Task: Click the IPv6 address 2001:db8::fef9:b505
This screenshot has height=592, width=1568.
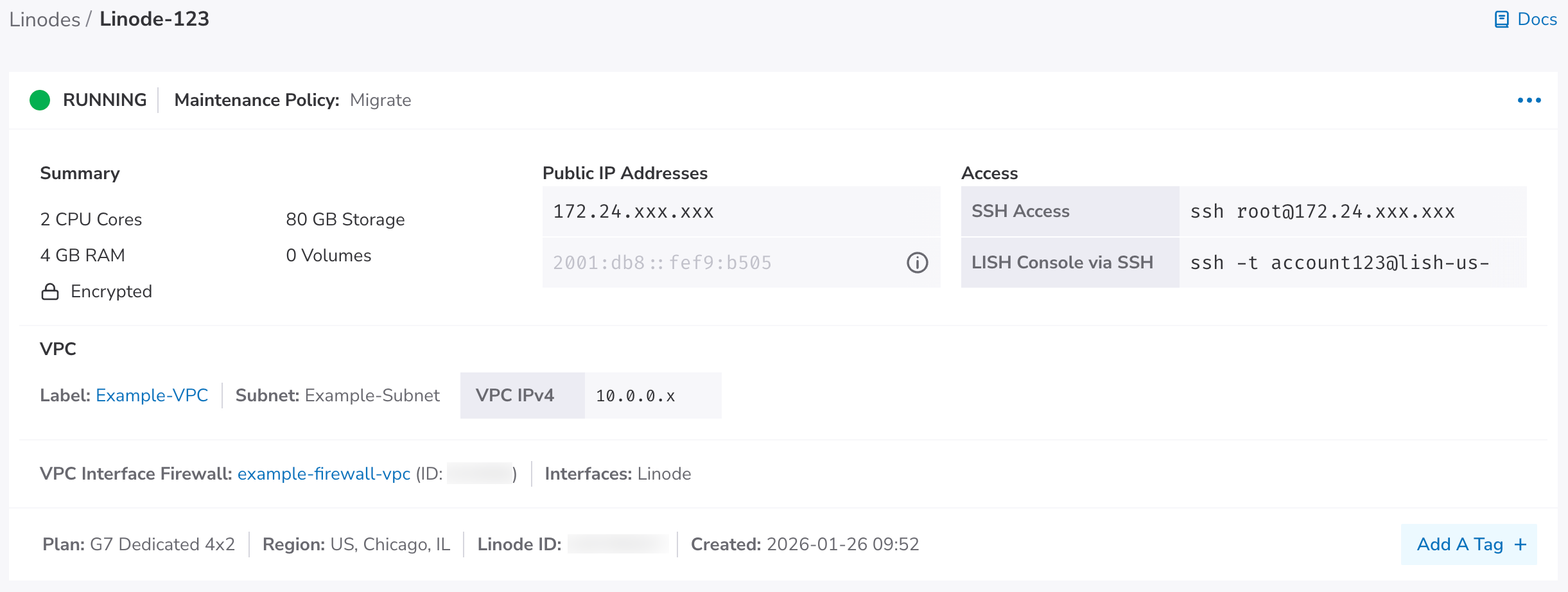Action: (x=662, y=262)
